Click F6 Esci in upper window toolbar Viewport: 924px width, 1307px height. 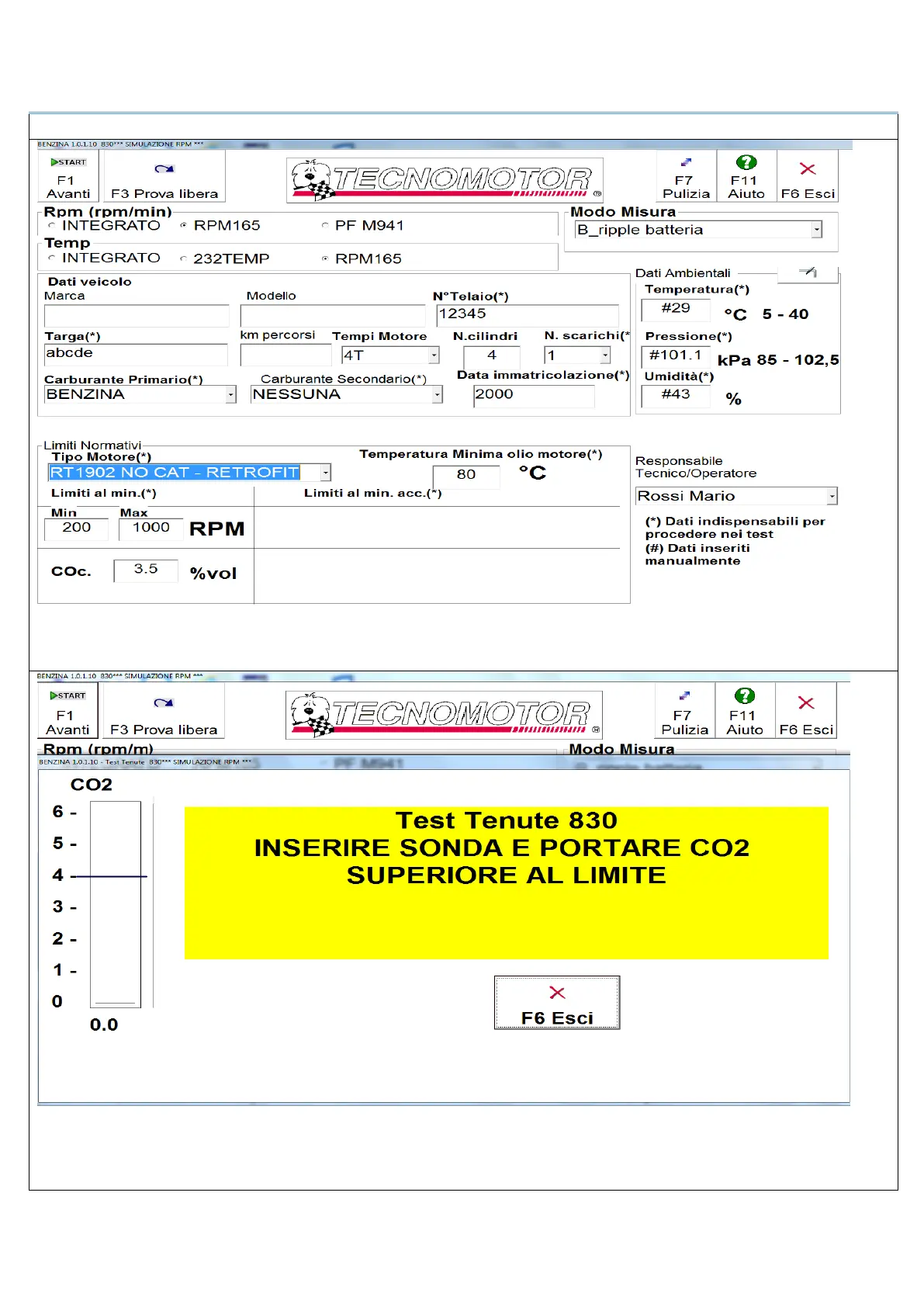point(808,176)
